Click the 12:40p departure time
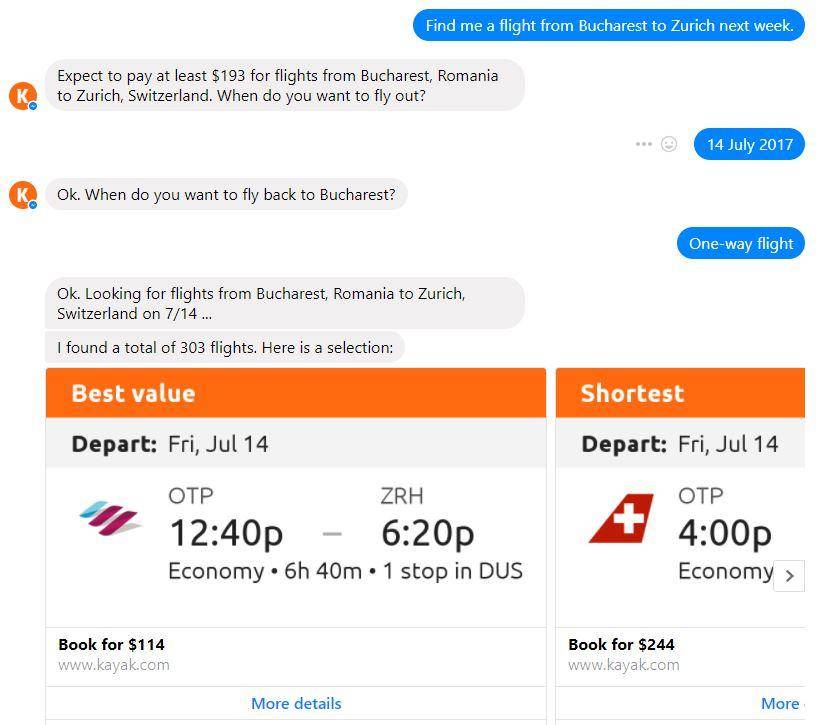This screenshot has width=821, height=725. click(226, 533)
